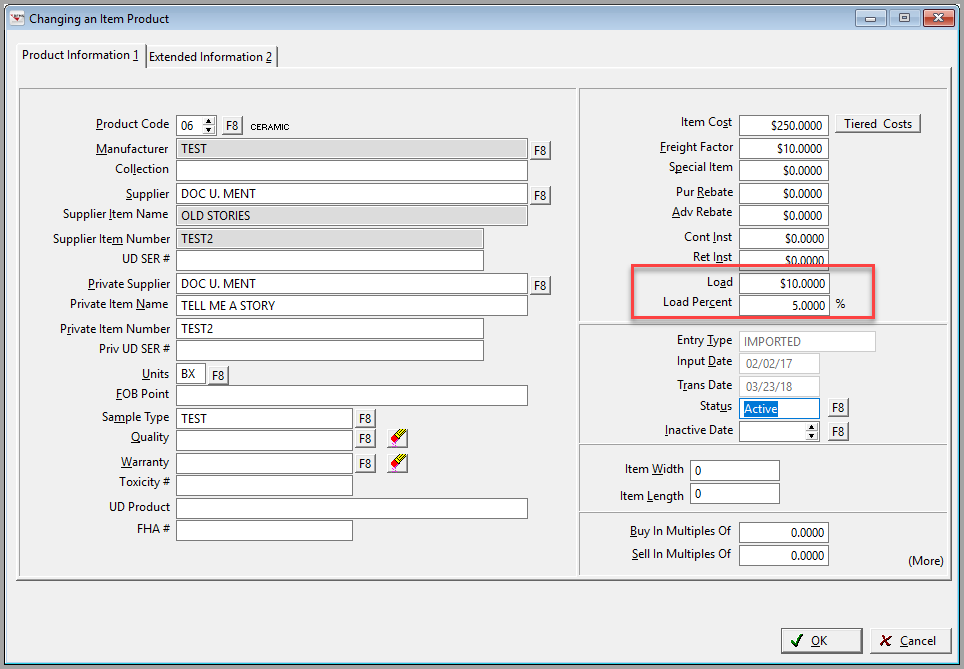Open the Product Code F8 lookup
The image size is (964, 669).
click(x=232, y=124)
